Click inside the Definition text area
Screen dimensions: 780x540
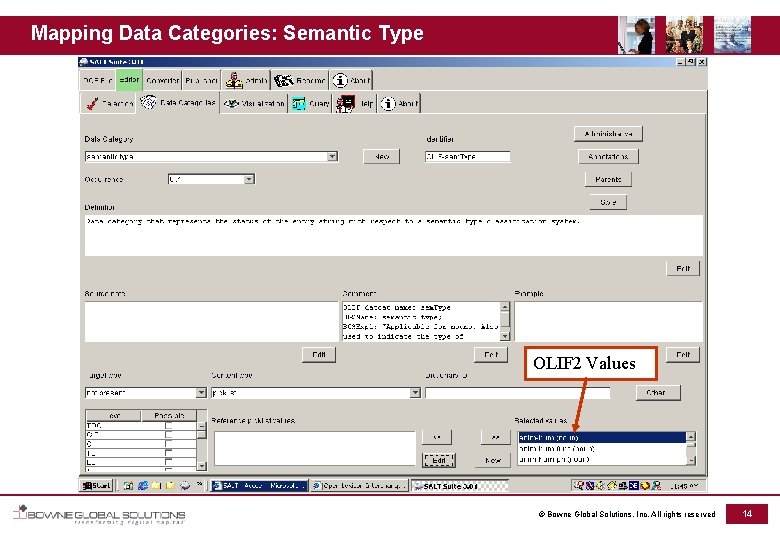click(x=393, y=236)
